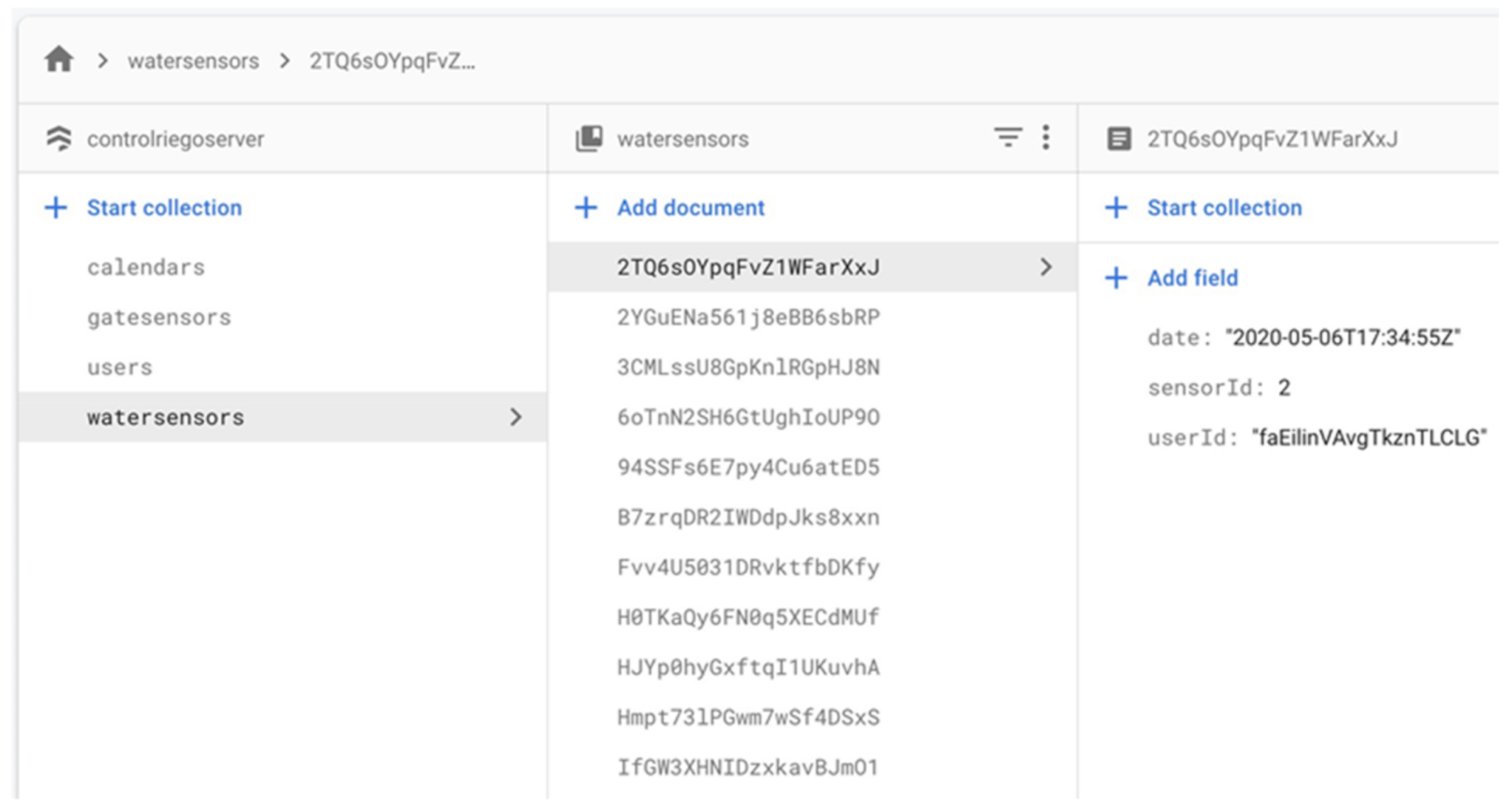
Task: Click the collection icon beside watersensors header
Action: coord(589,138)
